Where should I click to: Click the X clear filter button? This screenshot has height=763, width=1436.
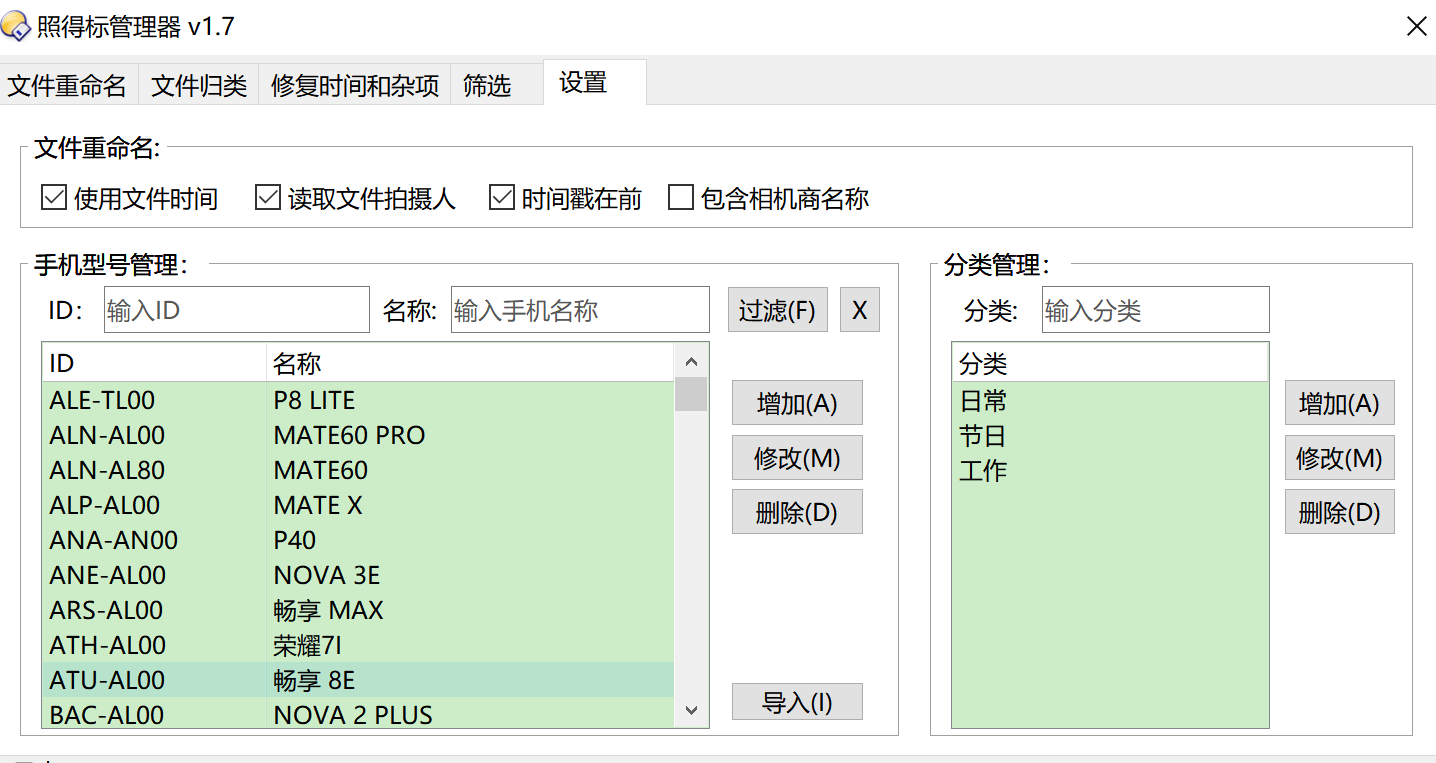(x=859, y=310)
